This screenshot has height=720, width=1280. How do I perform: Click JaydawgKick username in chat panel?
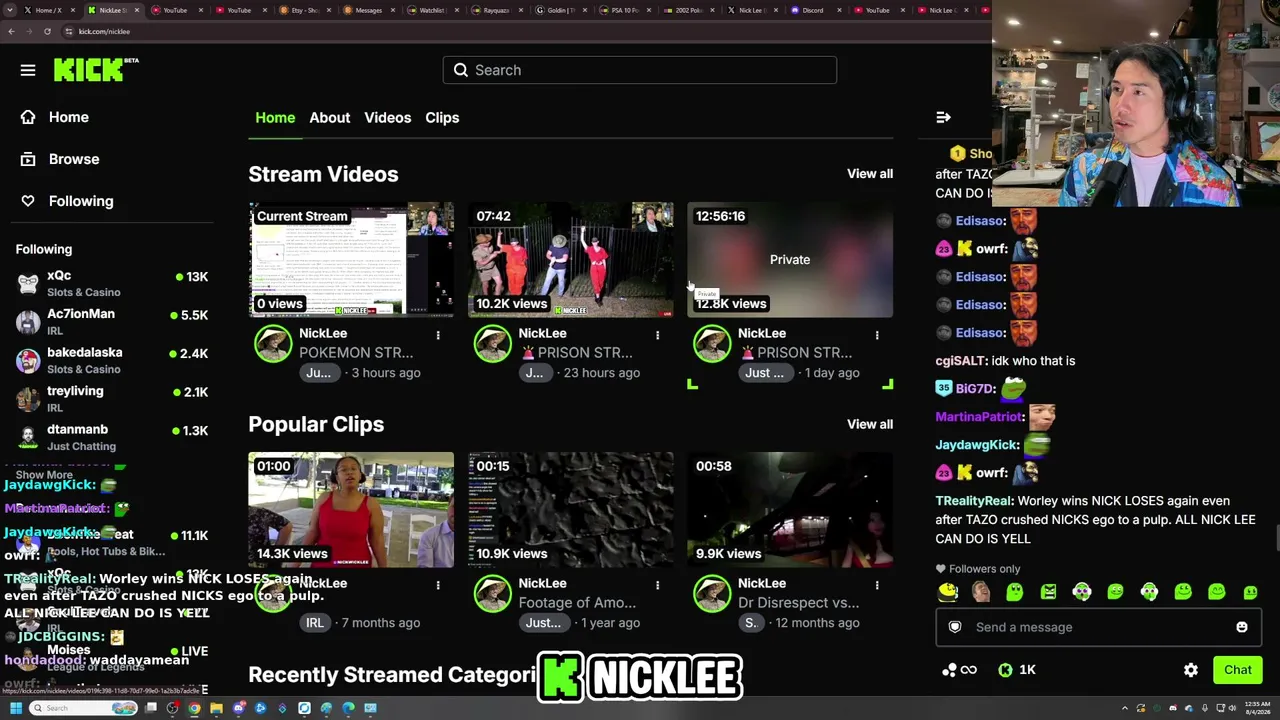coord(976,445)
